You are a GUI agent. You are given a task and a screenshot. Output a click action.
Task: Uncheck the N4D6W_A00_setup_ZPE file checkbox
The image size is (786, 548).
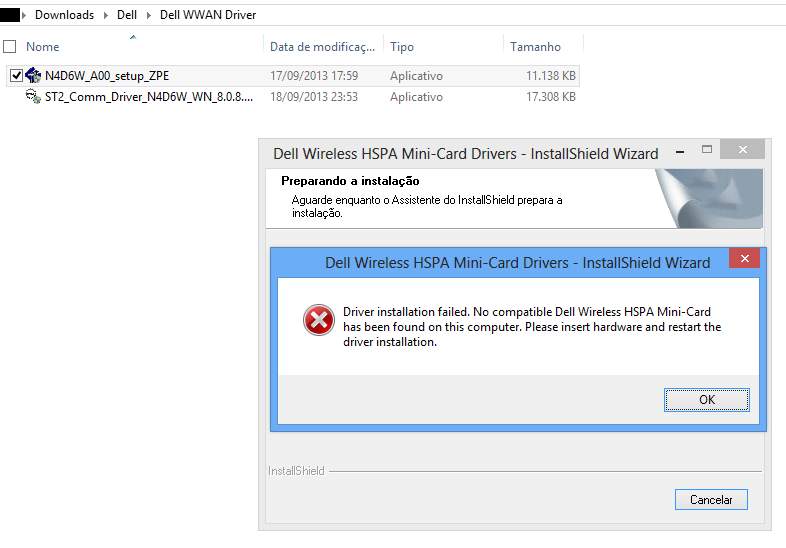16,76
